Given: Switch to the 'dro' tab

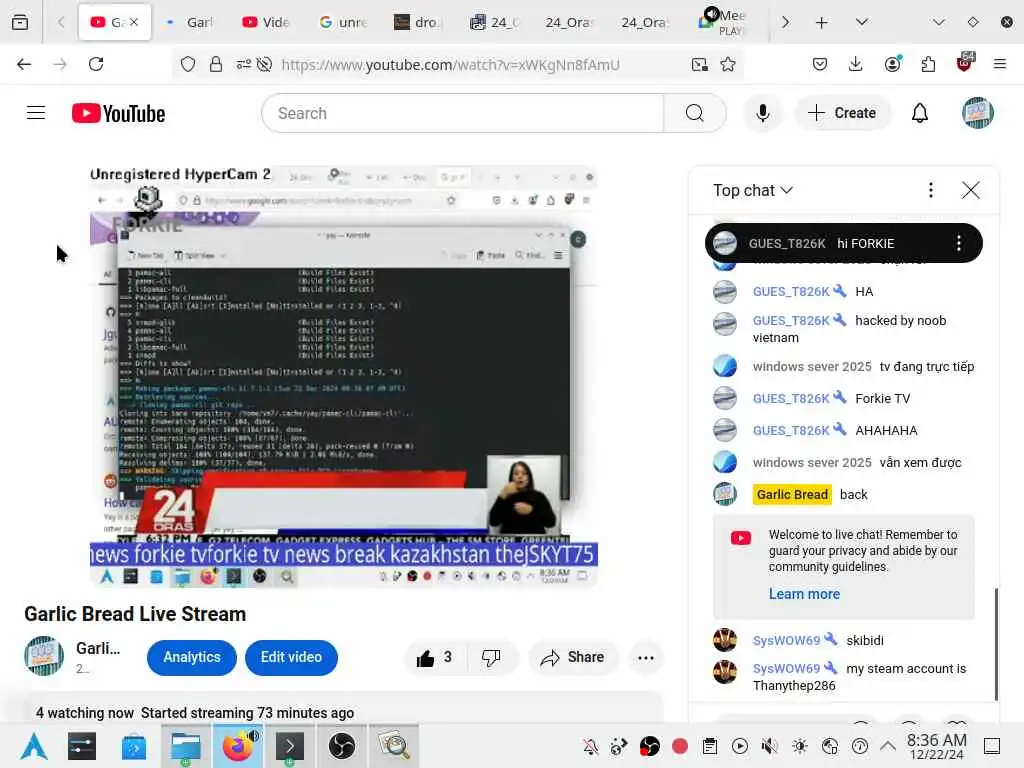Looking at the screenshot, I should pyautogui.click(x=419, y=22).
